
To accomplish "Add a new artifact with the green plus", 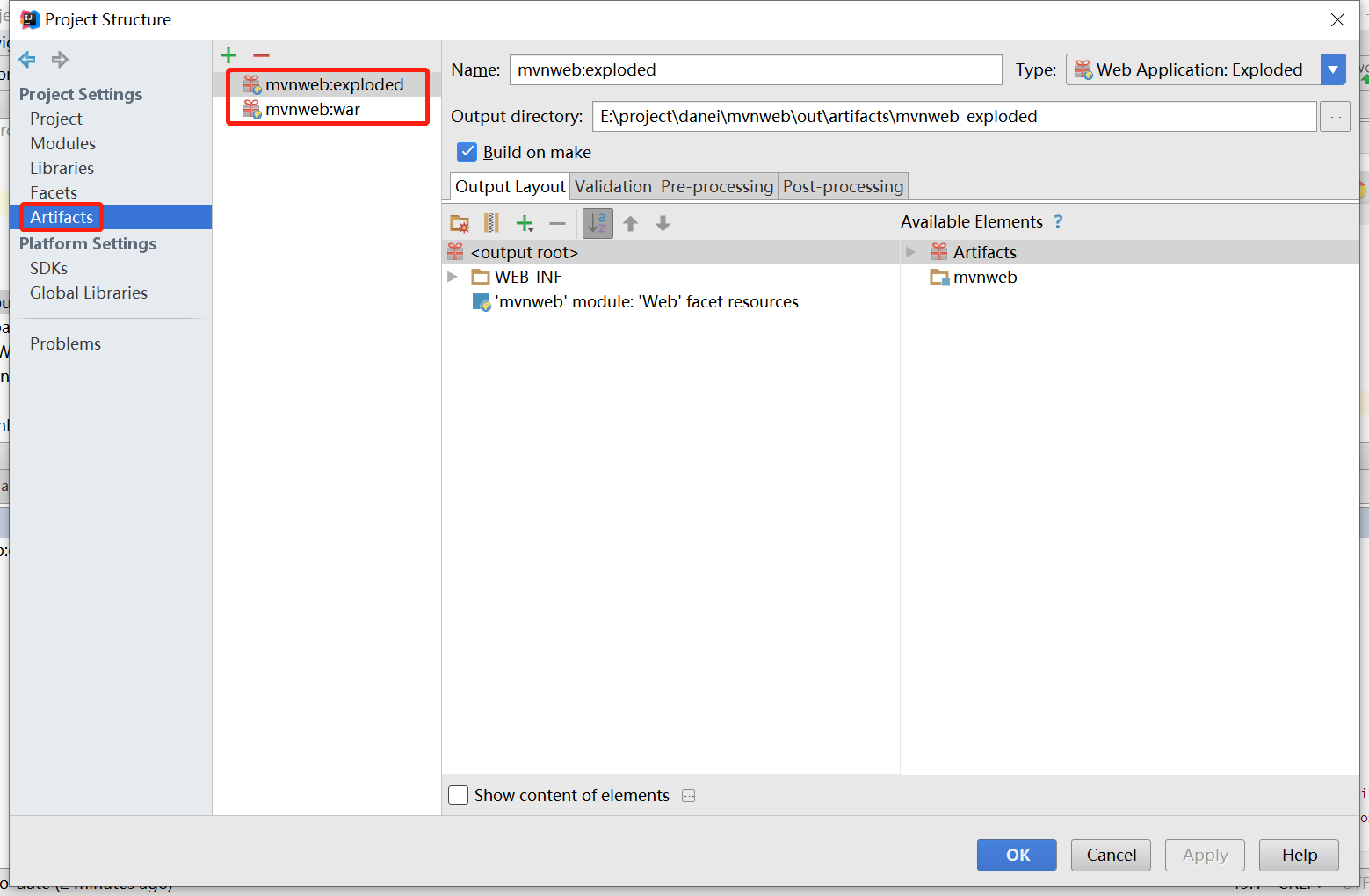I will pyautogui.click(x=228, y=55).
